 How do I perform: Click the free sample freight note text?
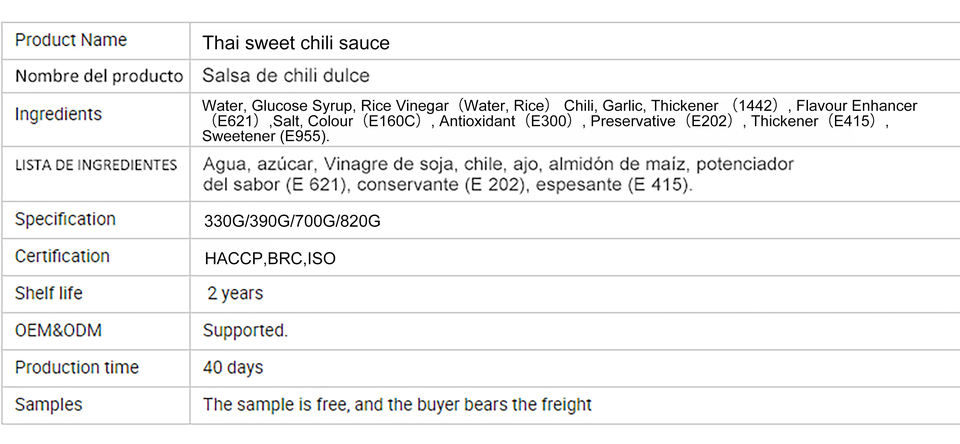pos(397,405)
